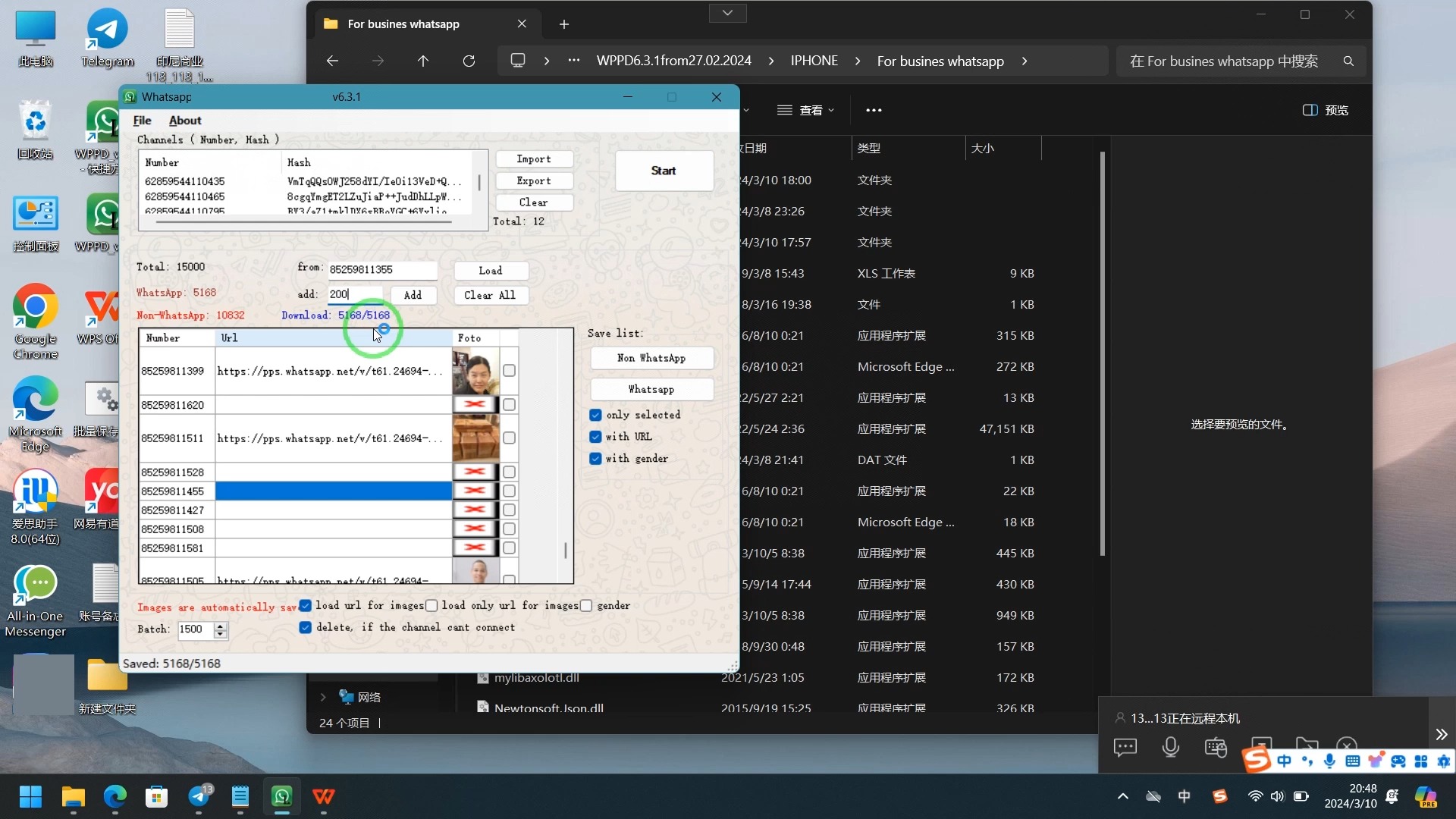
Task: Open the About menu in WhatsApp tool
Action: [184, 120]
